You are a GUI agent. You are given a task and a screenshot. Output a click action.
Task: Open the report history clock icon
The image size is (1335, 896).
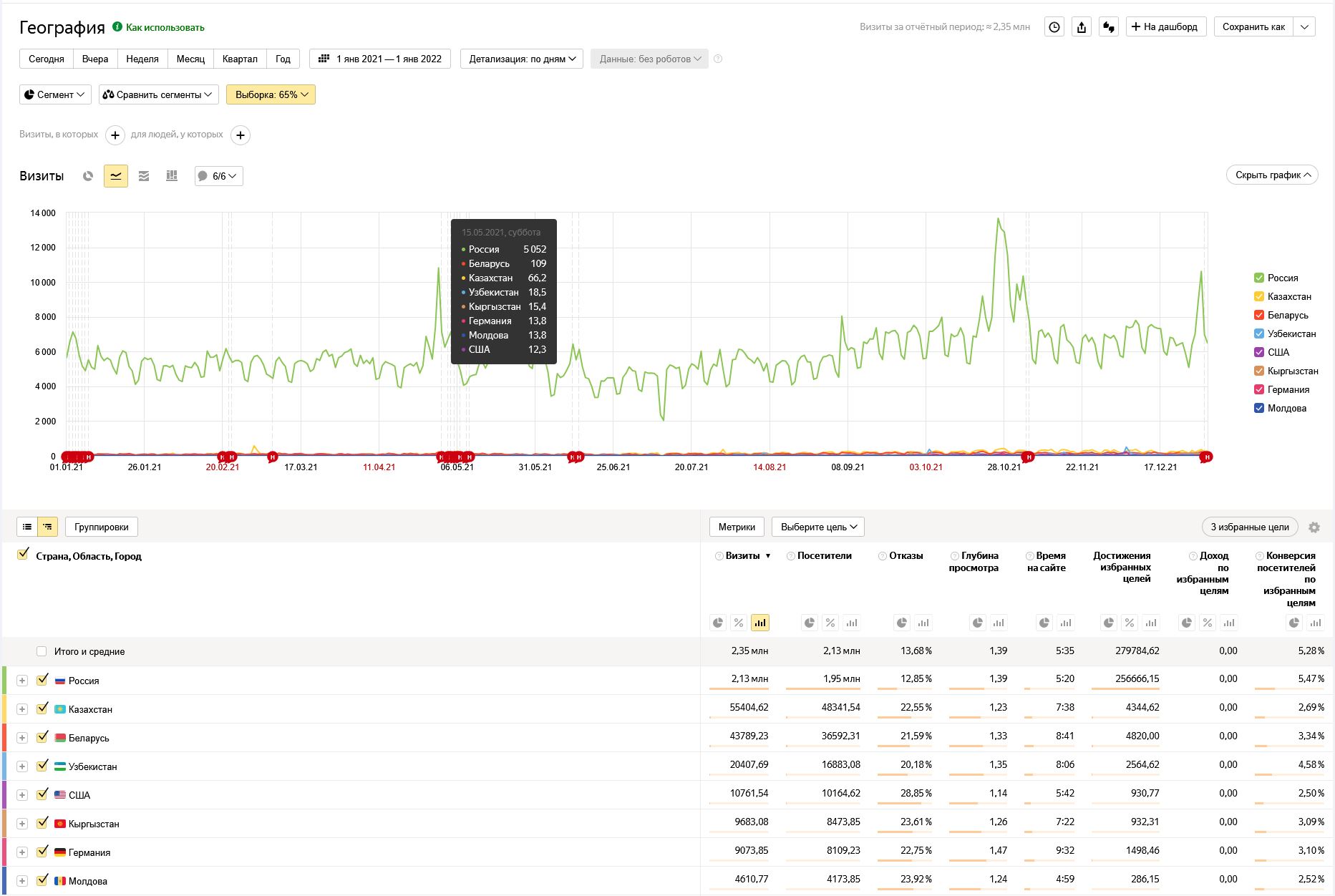pos(1054,27)
